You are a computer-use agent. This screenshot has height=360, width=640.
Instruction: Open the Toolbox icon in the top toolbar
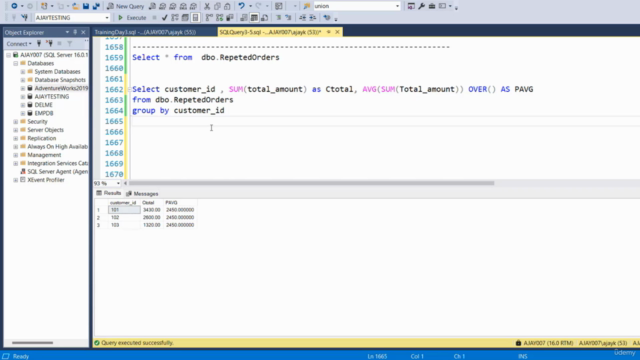coord(432,6)
